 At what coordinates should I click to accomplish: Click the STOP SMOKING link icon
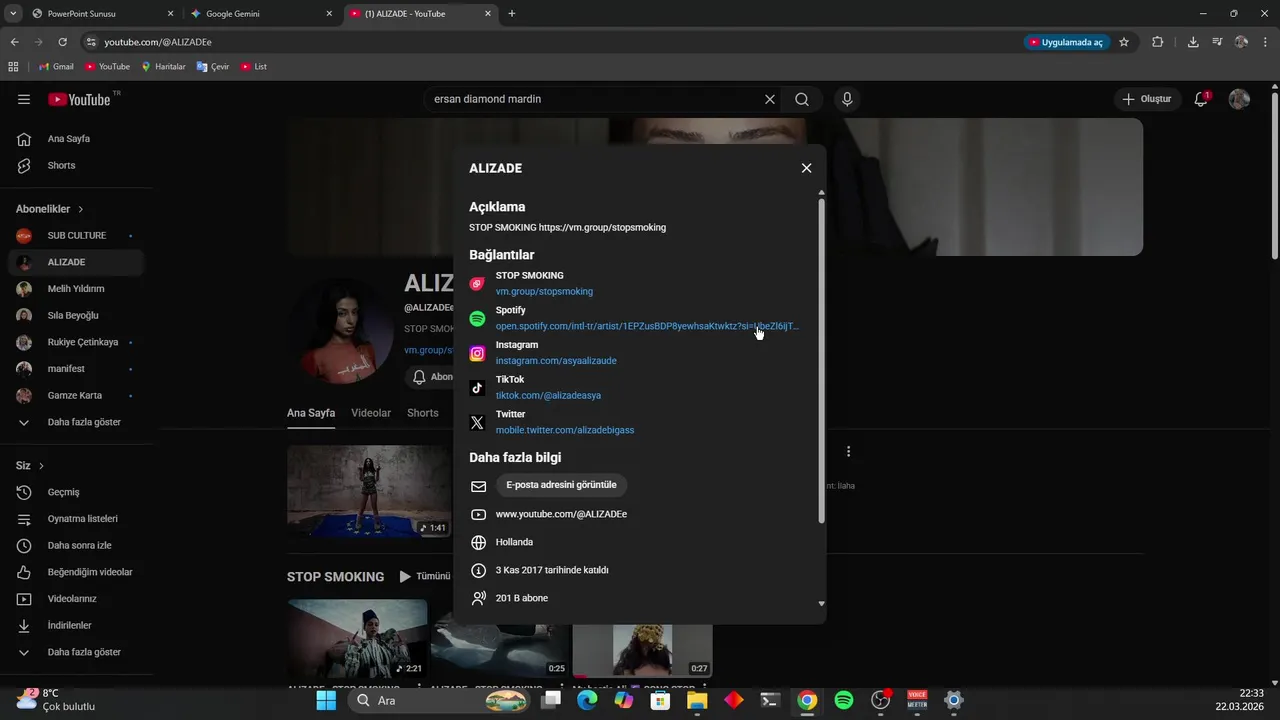[477, 284]
